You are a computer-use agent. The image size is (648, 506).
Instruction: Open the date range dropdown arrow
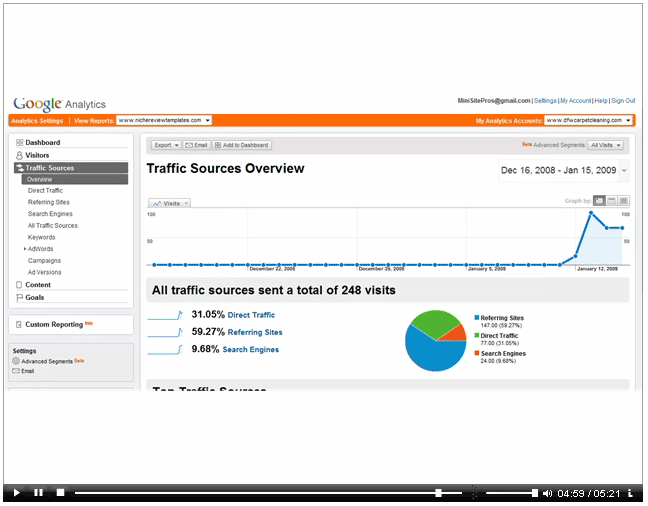coord(624,171)
